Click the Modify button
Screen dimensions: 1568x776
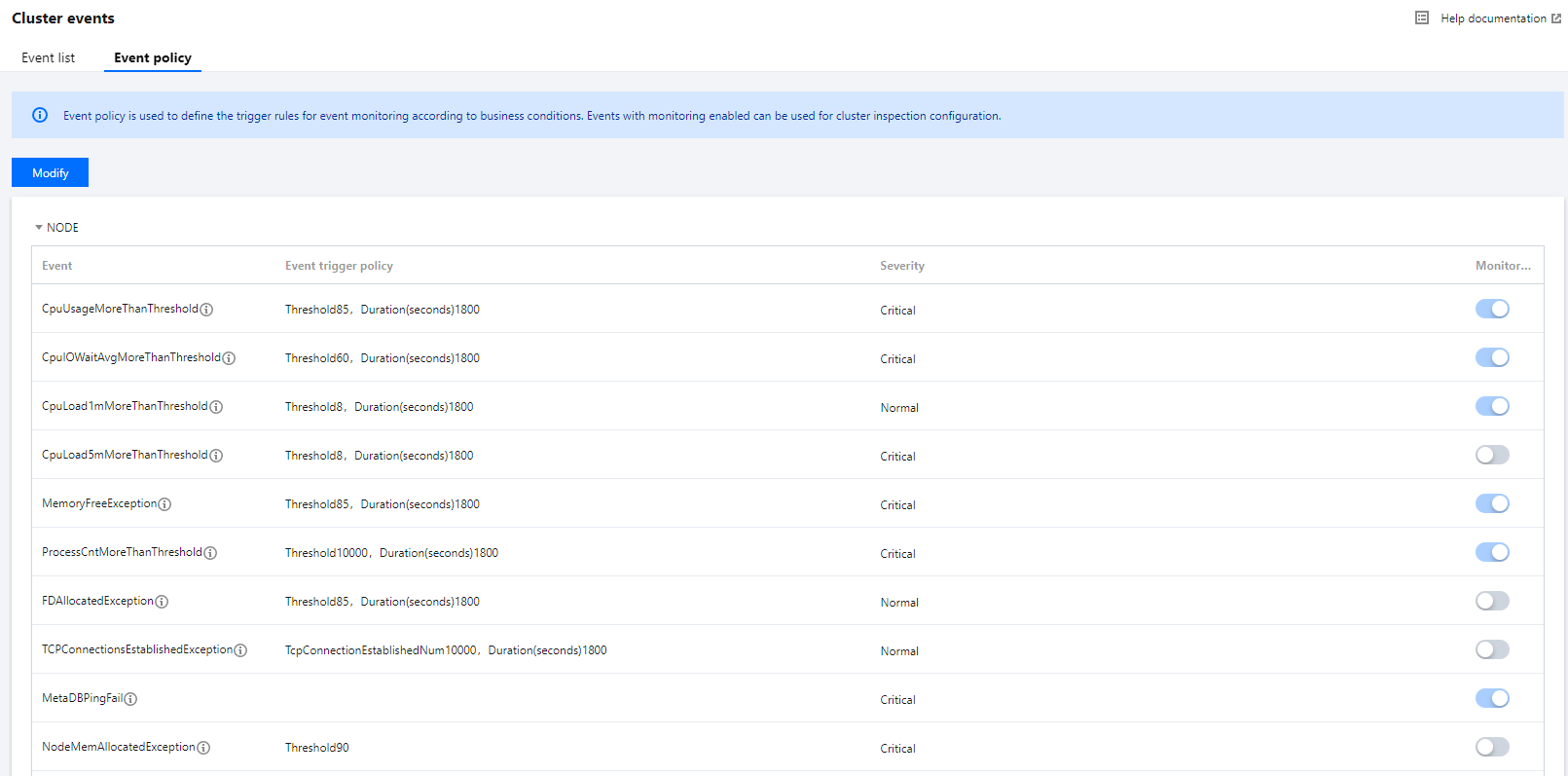tap(50, 172)
